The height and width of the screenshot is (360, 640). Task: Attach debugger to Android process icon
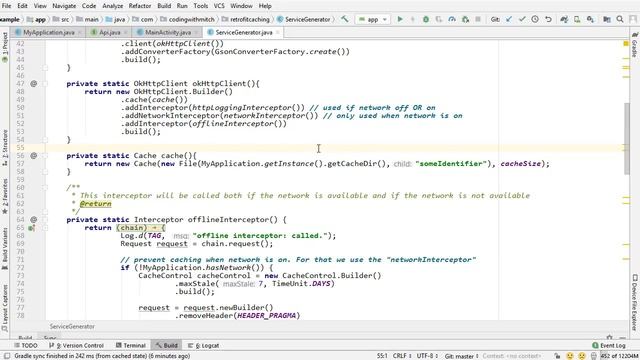(465, 19)
